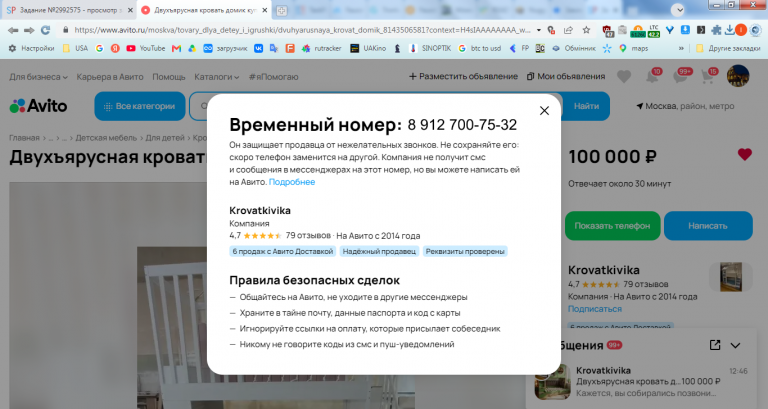Select badge 'Реквизиты проверены'
Viewport: 768px width, 409px height.
pos(465,251)
